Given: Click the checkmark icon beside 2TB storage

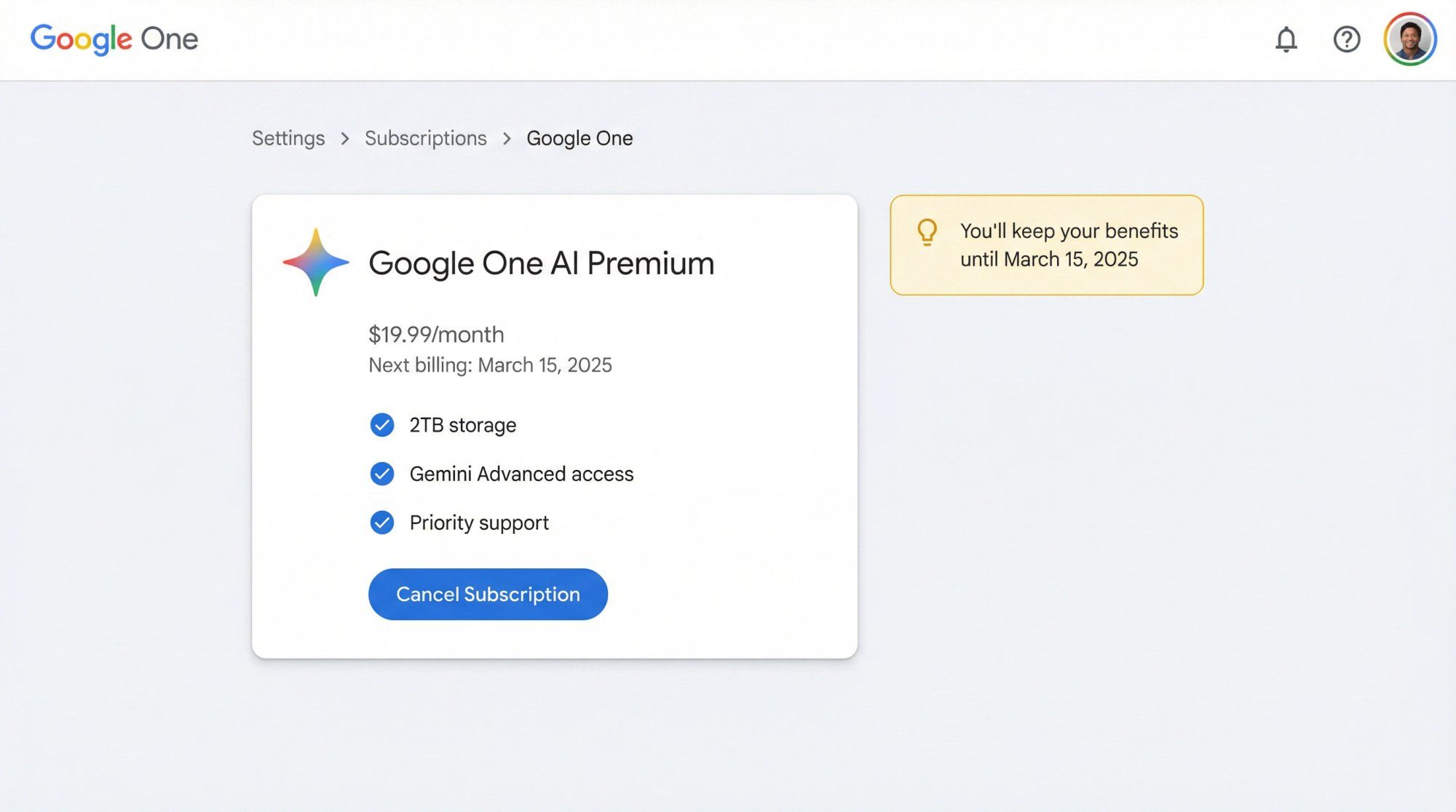Looking at the screenshot, I should pos(382,425).
